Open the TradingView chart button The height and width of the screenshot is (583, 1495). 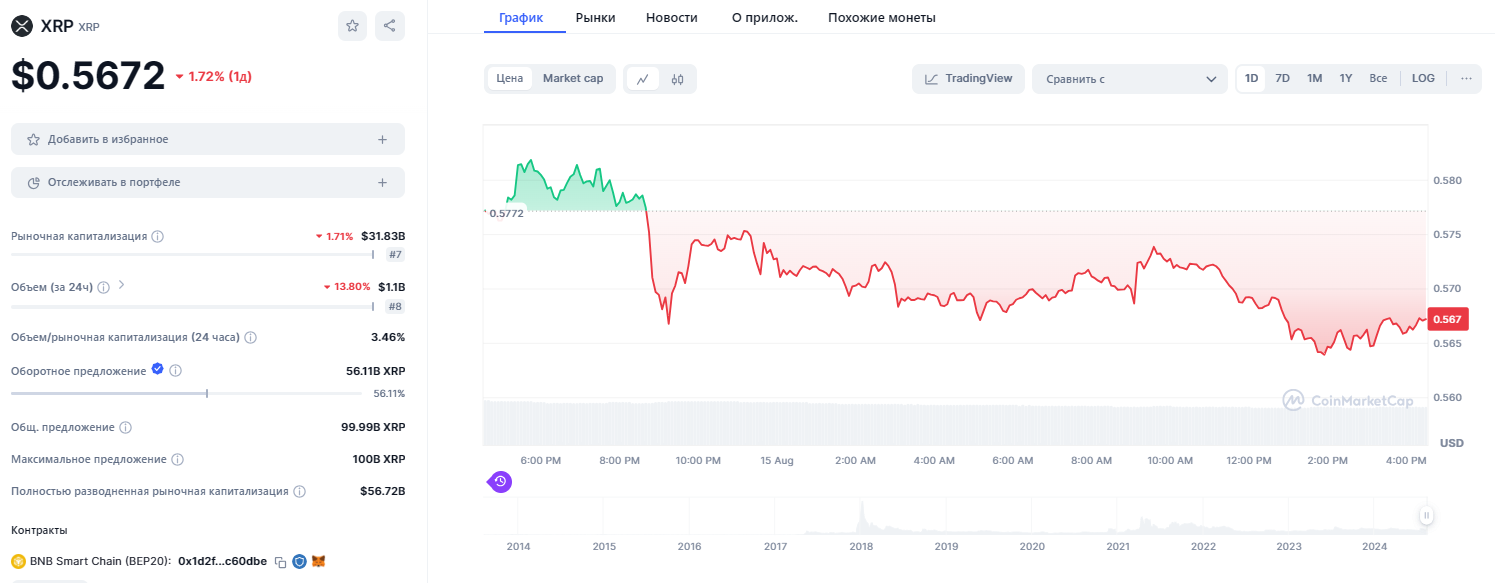[967, 79]
